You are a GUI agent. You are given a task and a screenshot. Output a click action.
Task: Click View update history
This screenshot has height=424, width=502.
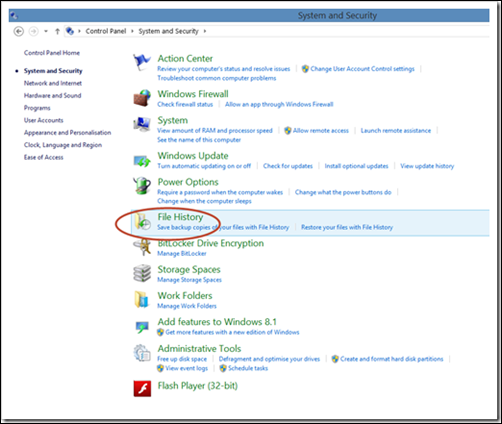[x=427, y=166]
